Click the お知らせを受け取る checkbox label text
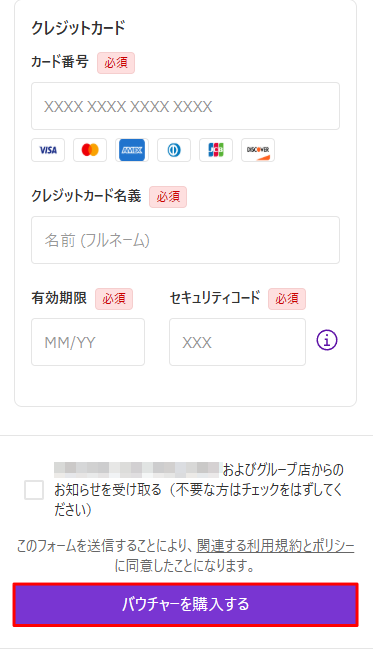The image size is (373, 649). (x=199, y=490)
